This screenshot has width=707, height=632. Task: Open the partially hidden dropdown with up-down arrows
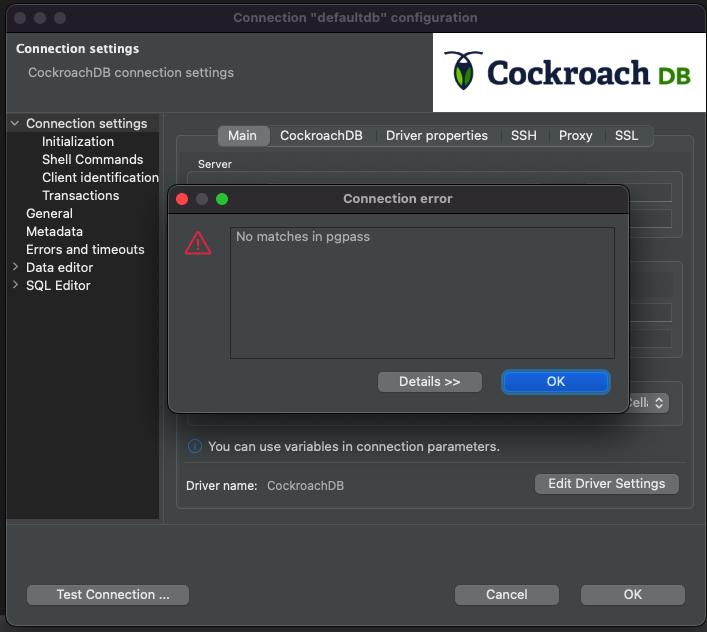coord(648,403)
